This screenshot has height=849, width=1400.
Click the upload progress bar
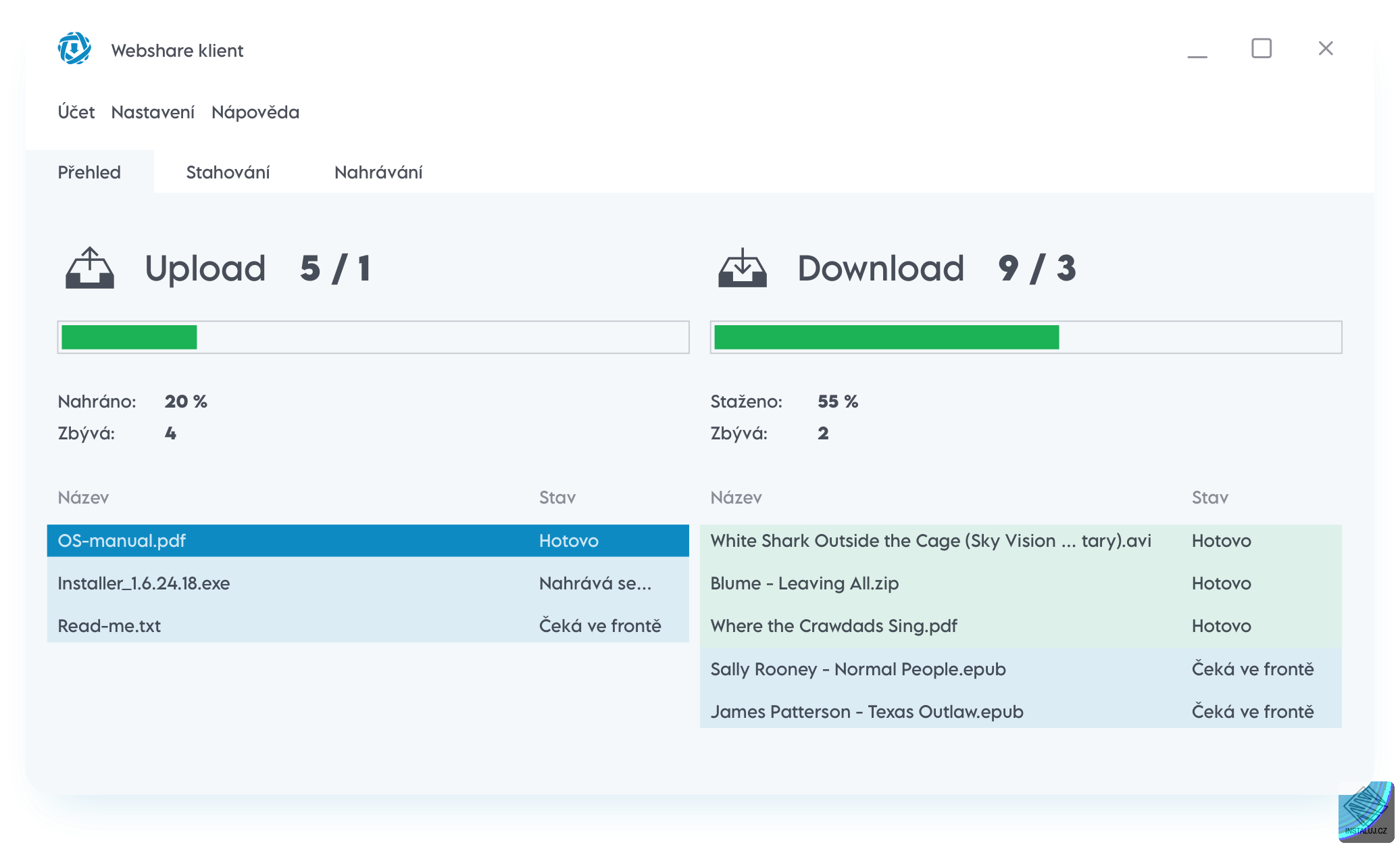coord(373,337)
